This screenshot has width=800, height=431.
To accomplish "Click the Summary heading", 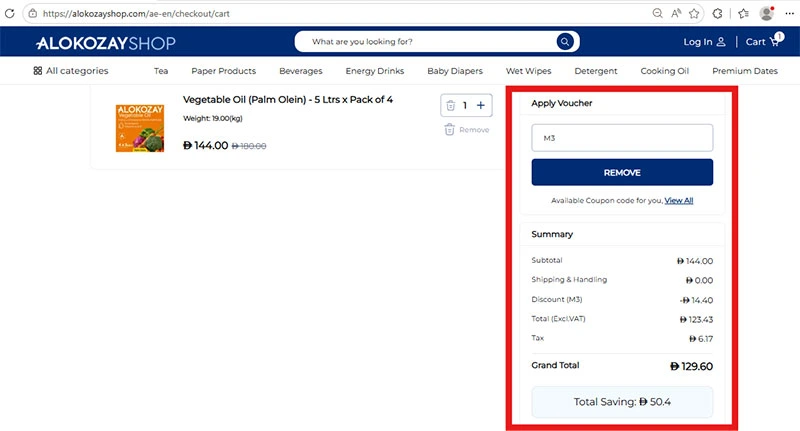I will tap(552, 234).
